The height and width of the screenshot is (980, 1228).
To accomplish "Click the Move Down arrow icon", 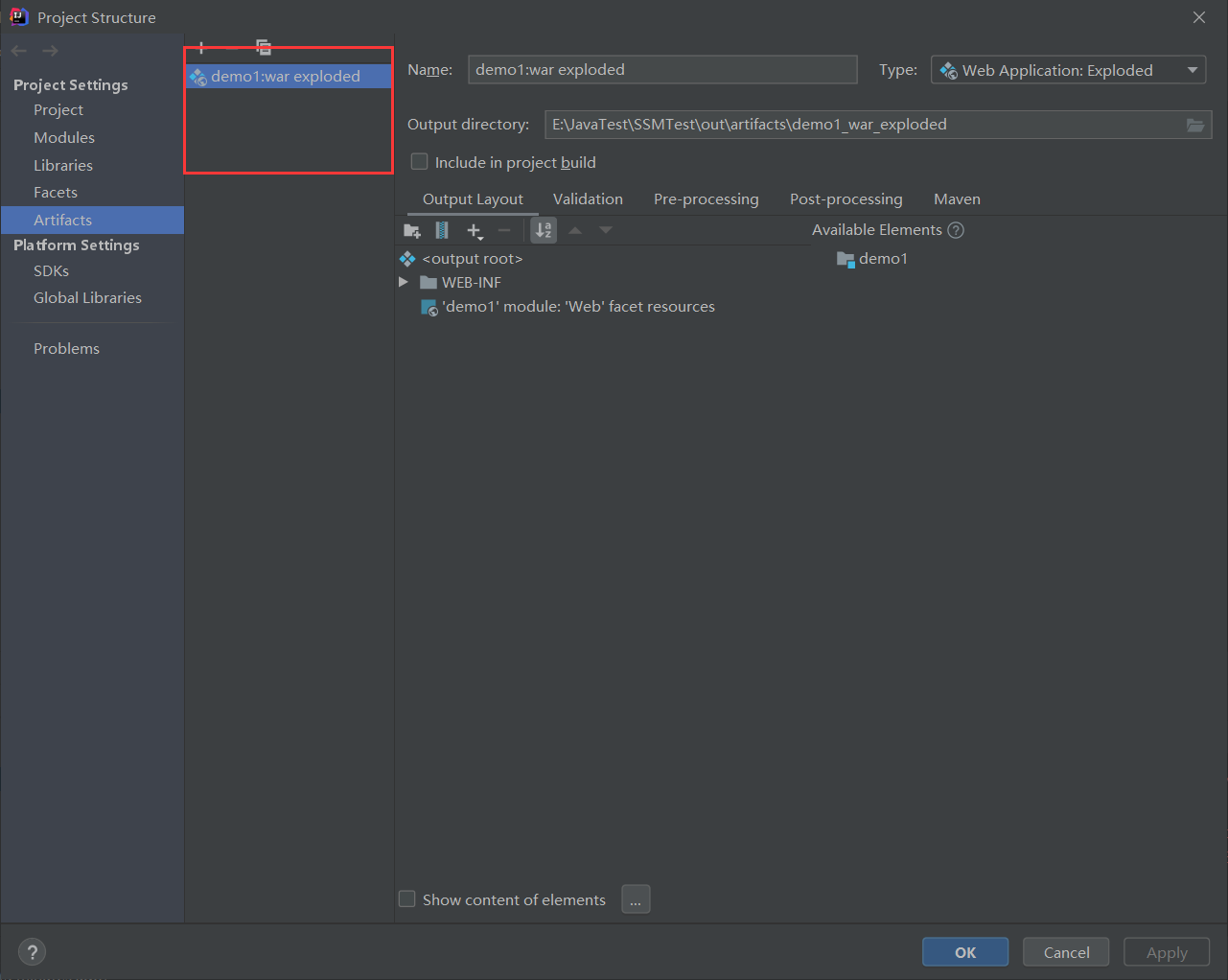I will pyautogui.click(x=606, y=230).
